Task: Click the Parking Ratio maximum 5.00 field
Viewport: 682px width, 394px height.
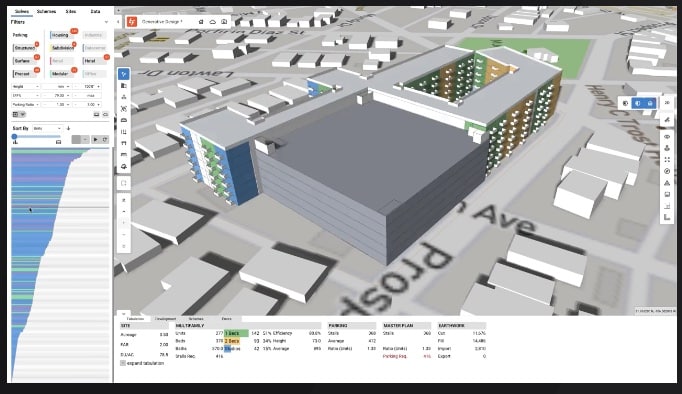Action: pos(87,105)
